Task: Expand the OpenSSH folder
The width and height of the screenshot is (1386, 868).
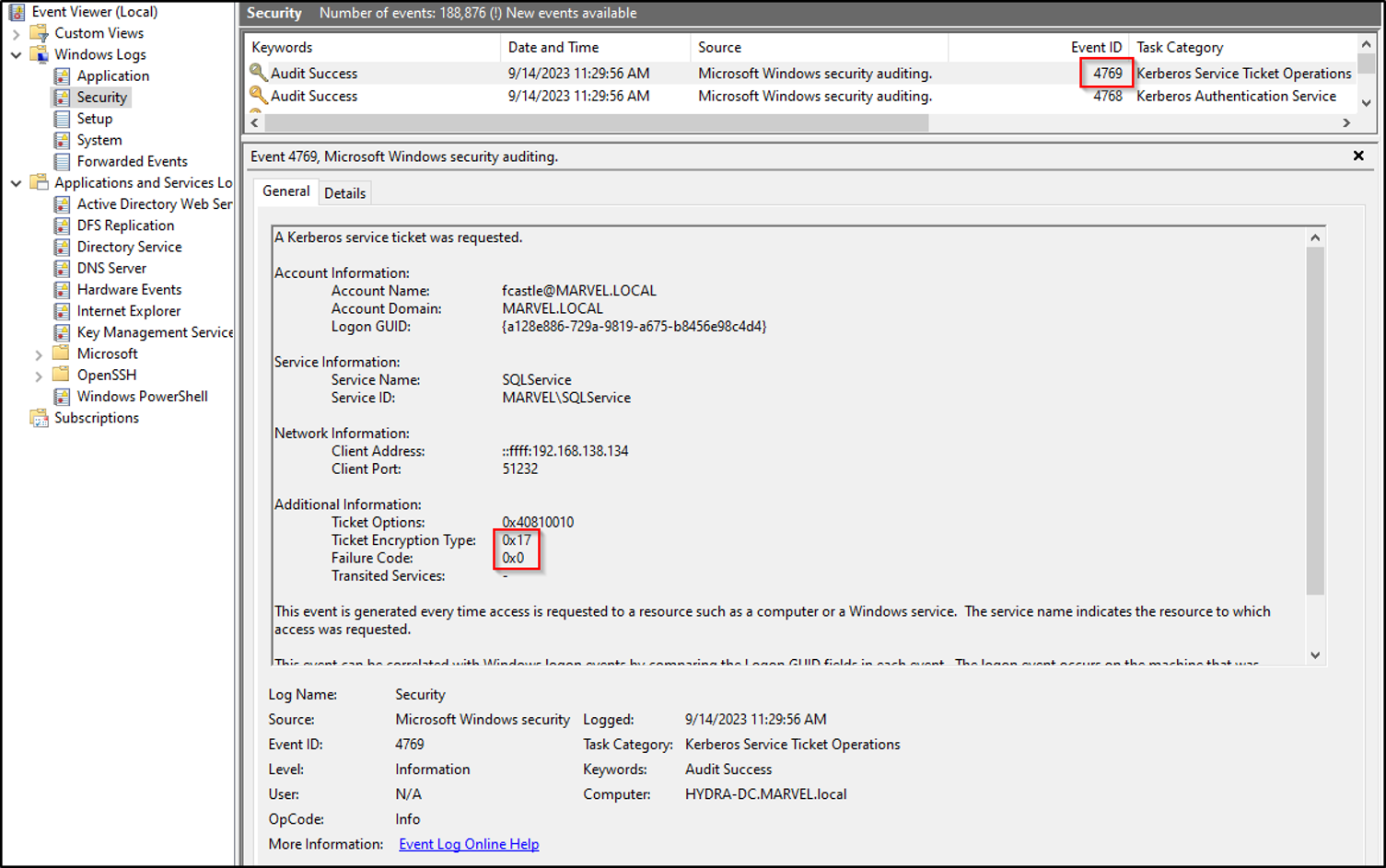Action: 39,375
